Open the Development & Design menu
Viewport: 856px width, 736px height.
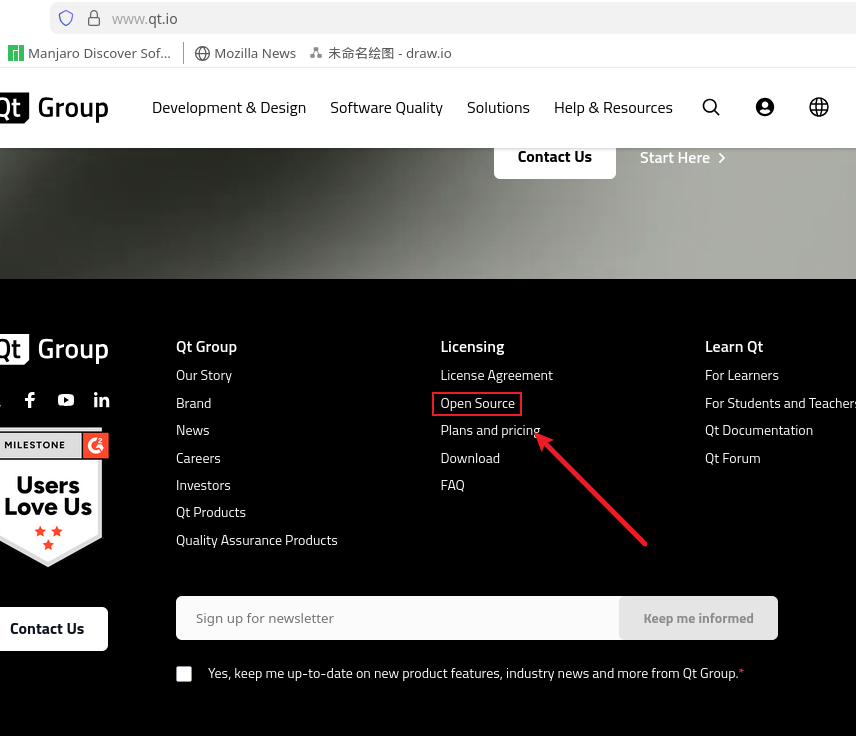pyautogui.click(x=229, y=108)
